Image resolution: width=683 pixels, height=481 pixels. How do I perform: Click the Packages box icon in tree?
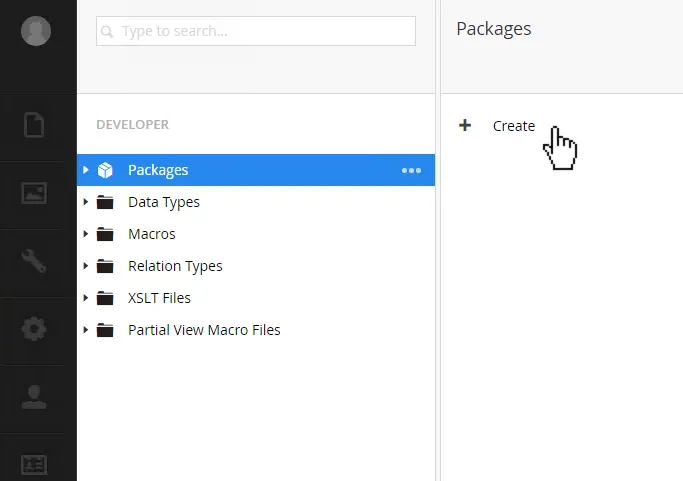point(105,170)
